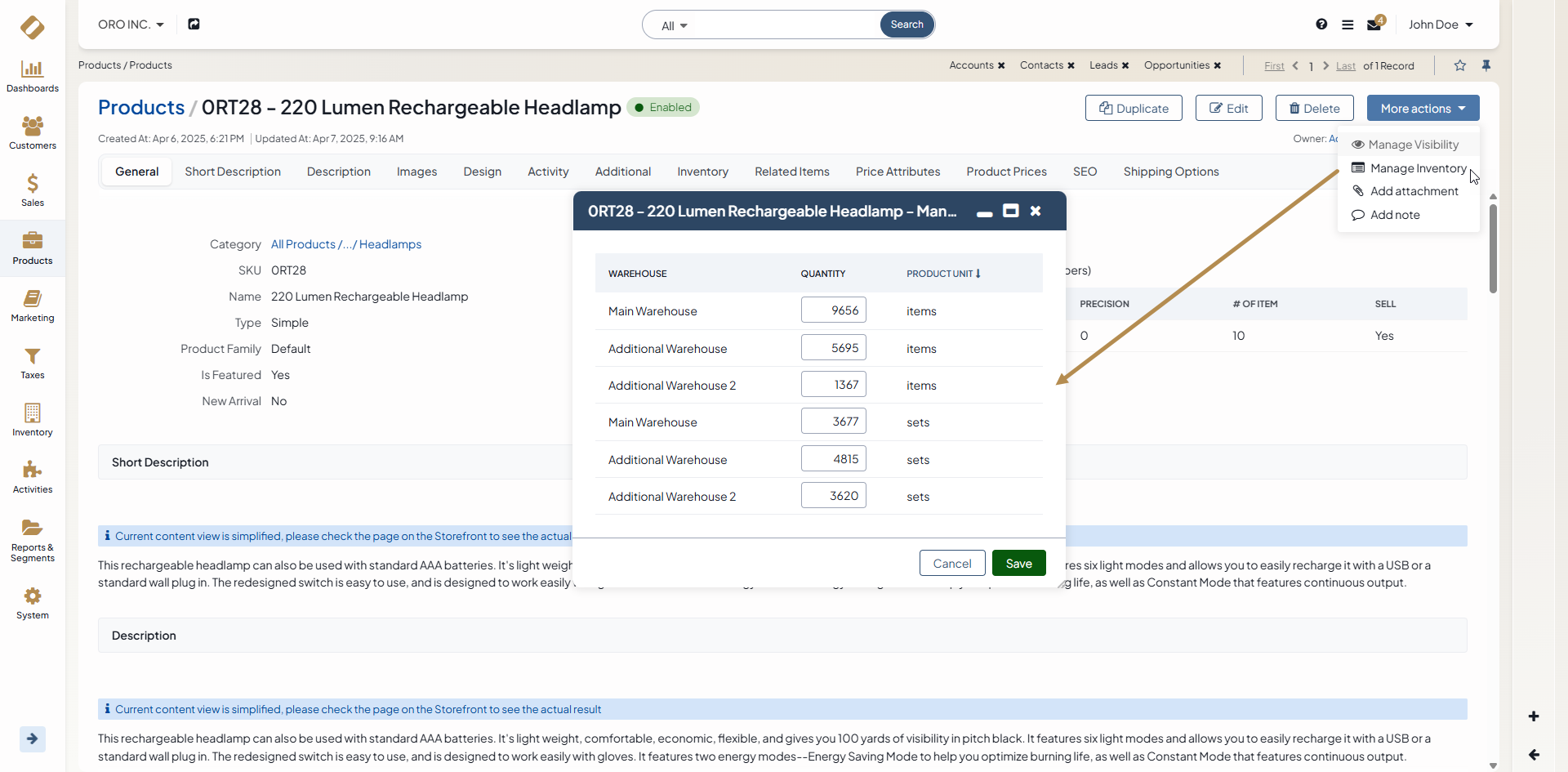Sort by the Product Unit column header

[943, 274]
